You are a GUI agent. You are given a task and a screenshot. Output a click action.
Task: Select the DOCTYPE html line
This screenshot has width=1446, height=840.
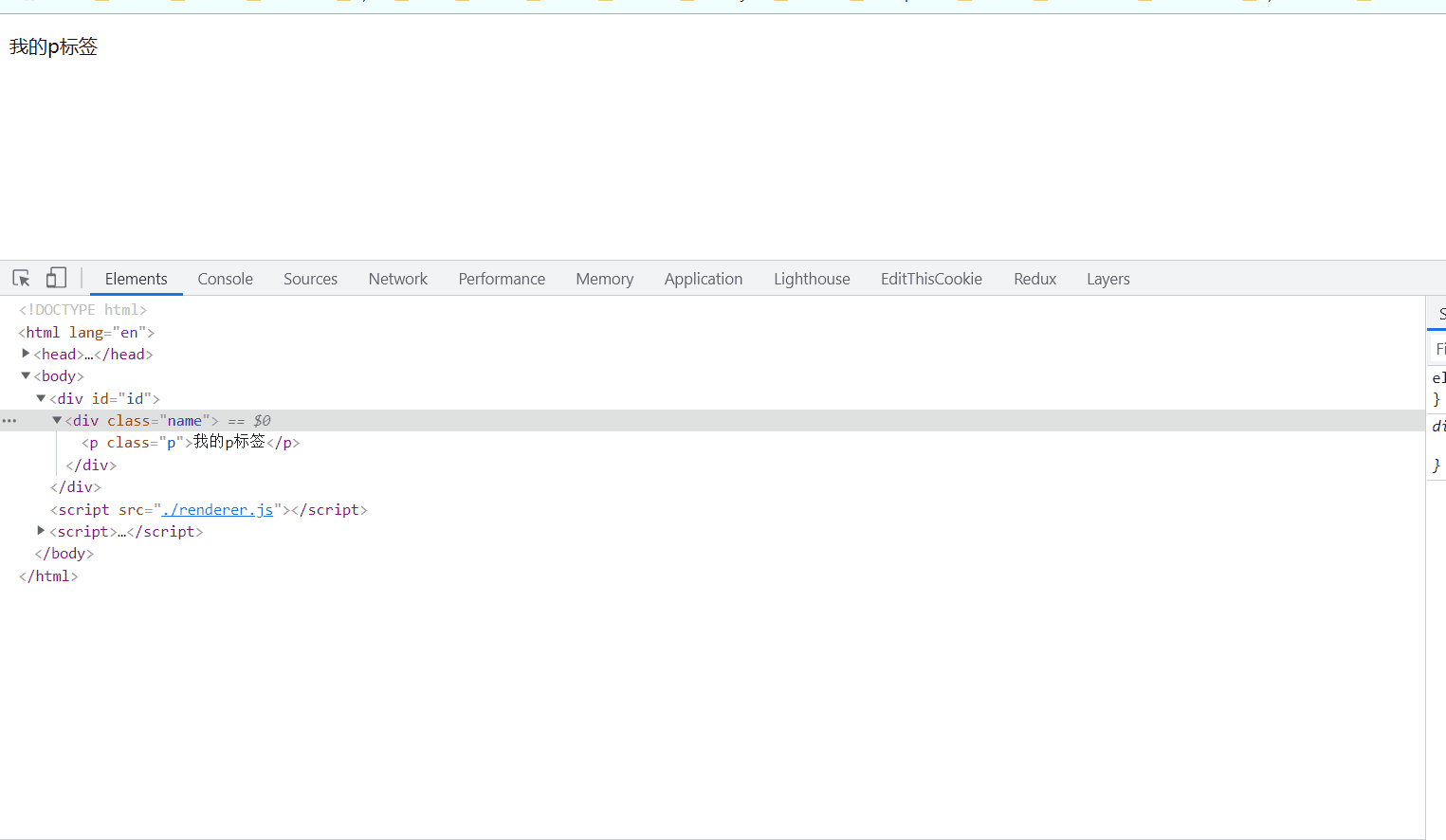pyautogui.click(x=82, y=310)
